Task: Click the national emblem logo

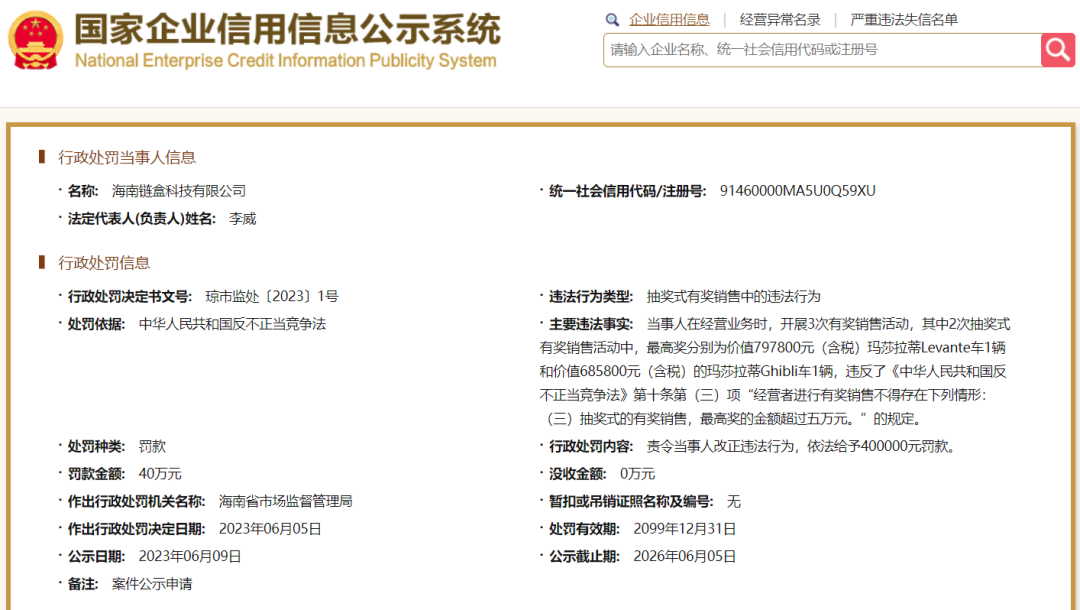Action: [x=35, y=41]
